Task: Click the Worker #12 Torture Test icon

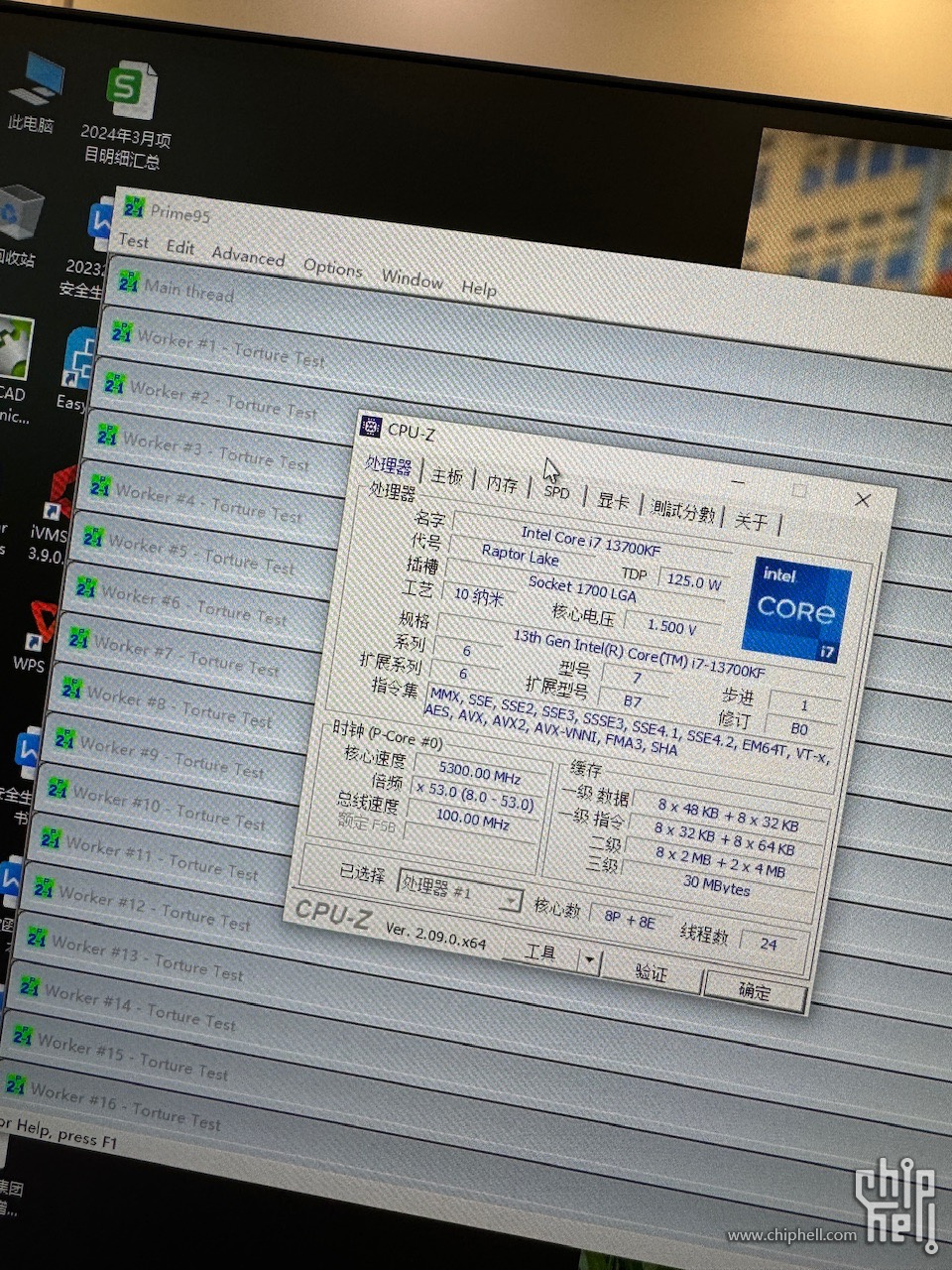Action: click(x=44, y=888)
